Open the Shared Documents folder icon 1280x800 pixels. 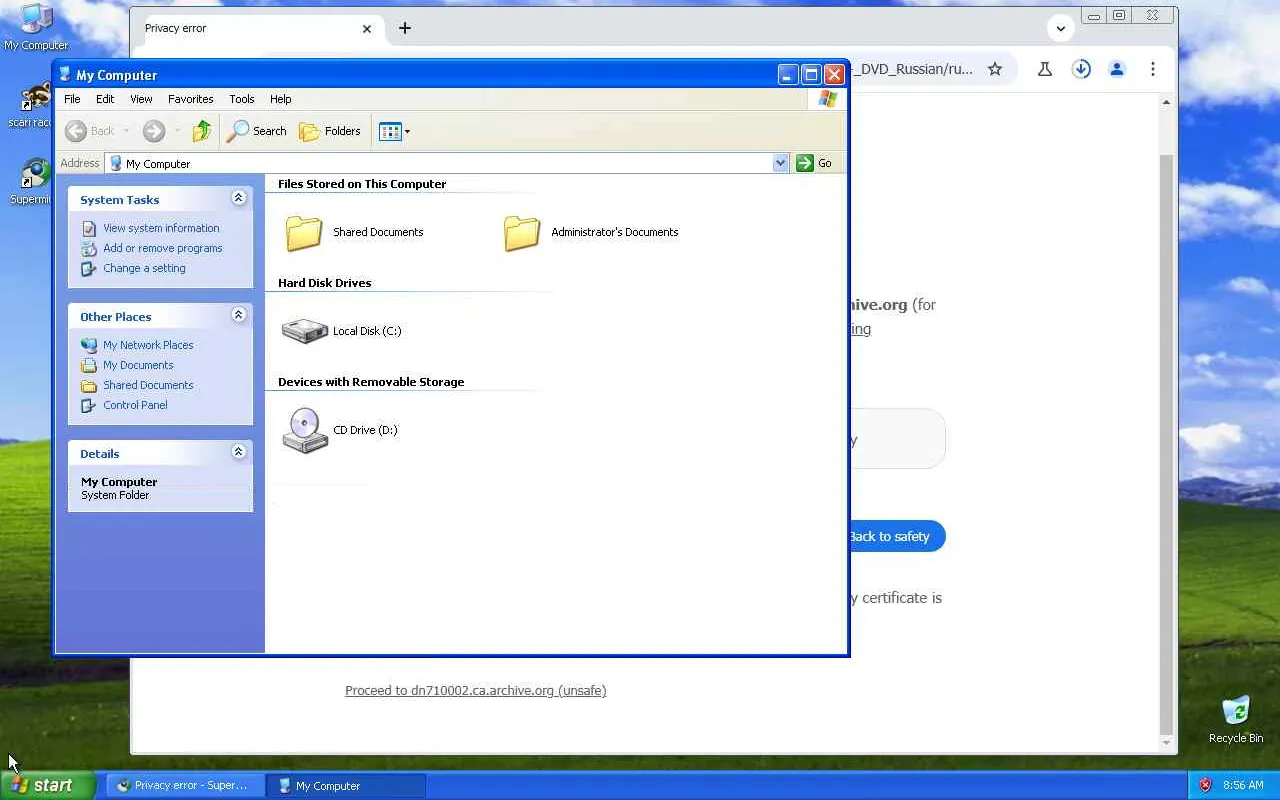(304, 233)
